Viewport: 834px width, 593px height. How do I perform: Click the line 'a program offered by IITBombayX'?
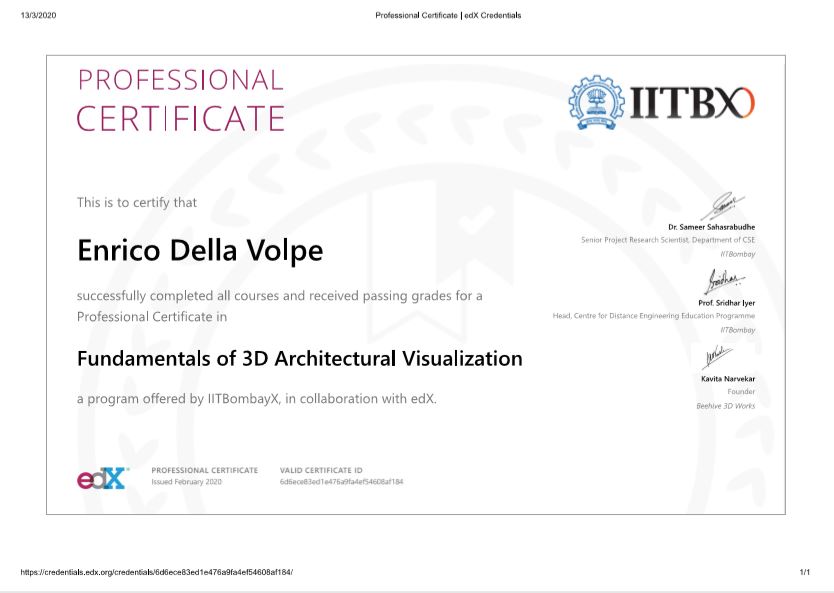(x=178, y=399)
